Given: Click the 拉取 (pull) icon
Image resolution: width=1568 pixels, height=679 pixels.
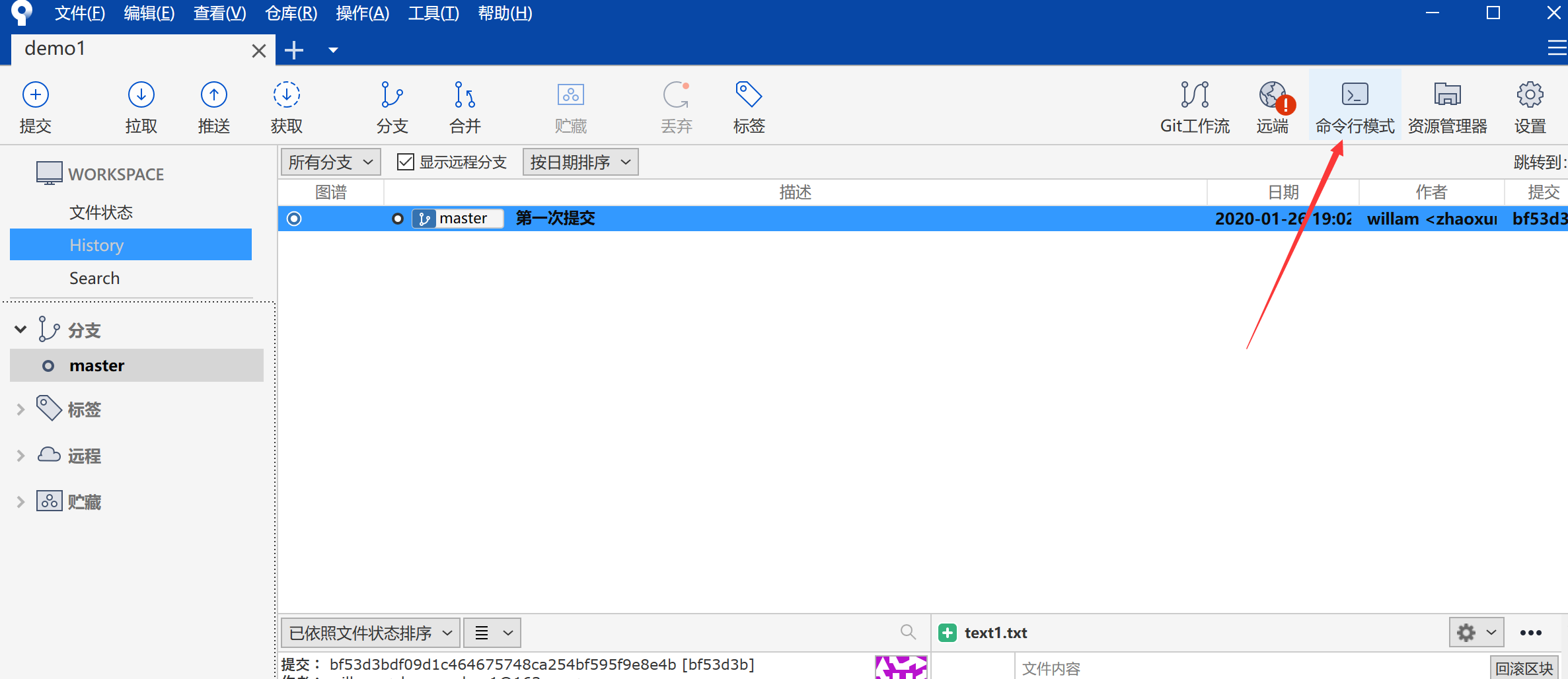Looking at the screenshot, I should pyautogui.click(x=141, y=106).
